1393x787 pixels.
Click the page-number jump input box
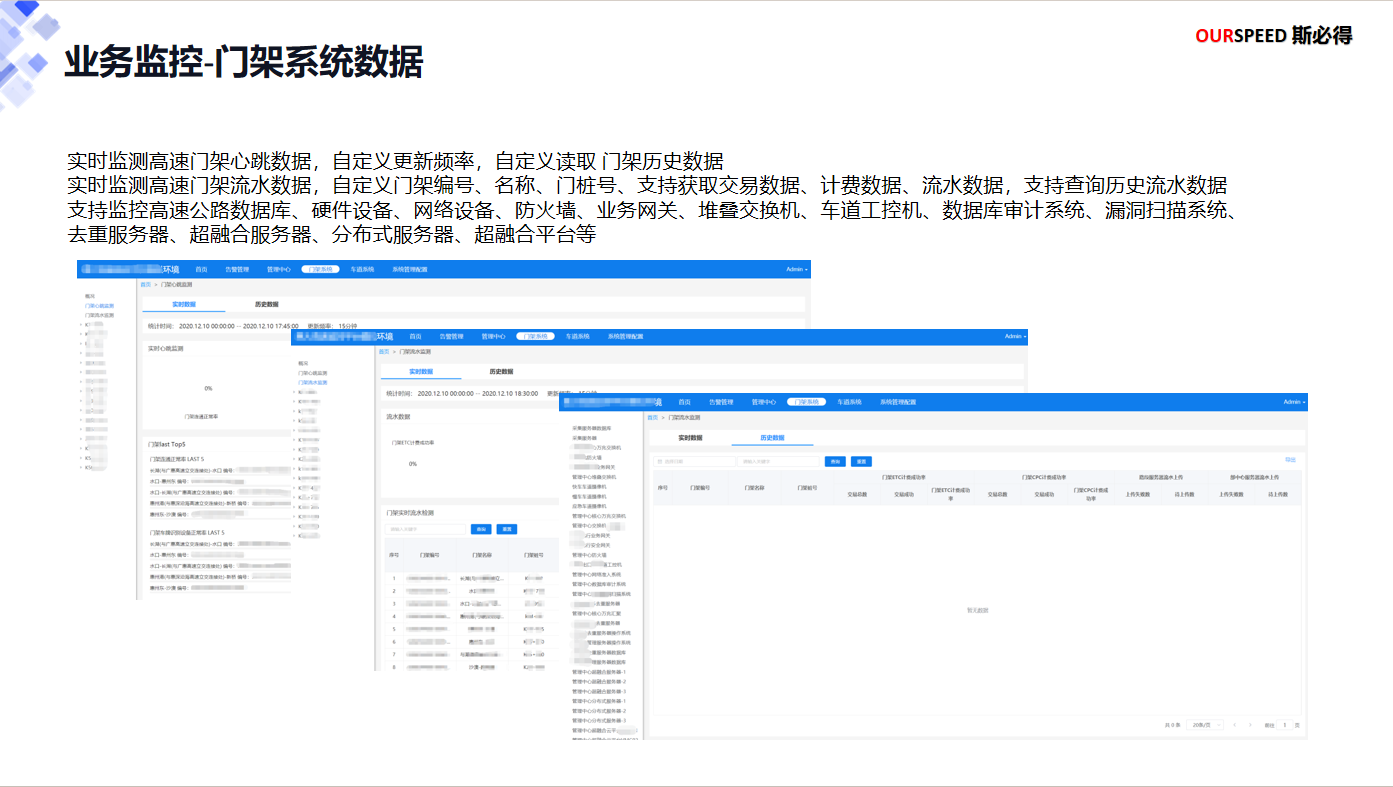[x=1285, y=724]
